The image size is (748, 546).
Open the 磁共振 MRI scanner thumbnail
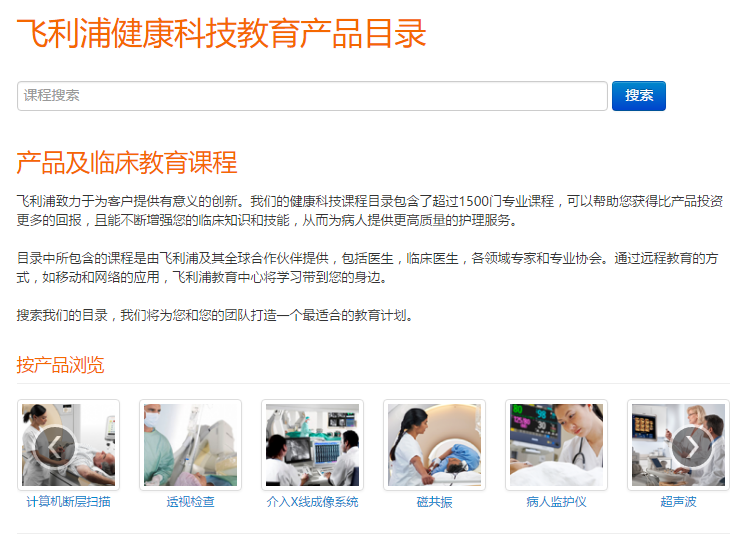pos(435,445)
